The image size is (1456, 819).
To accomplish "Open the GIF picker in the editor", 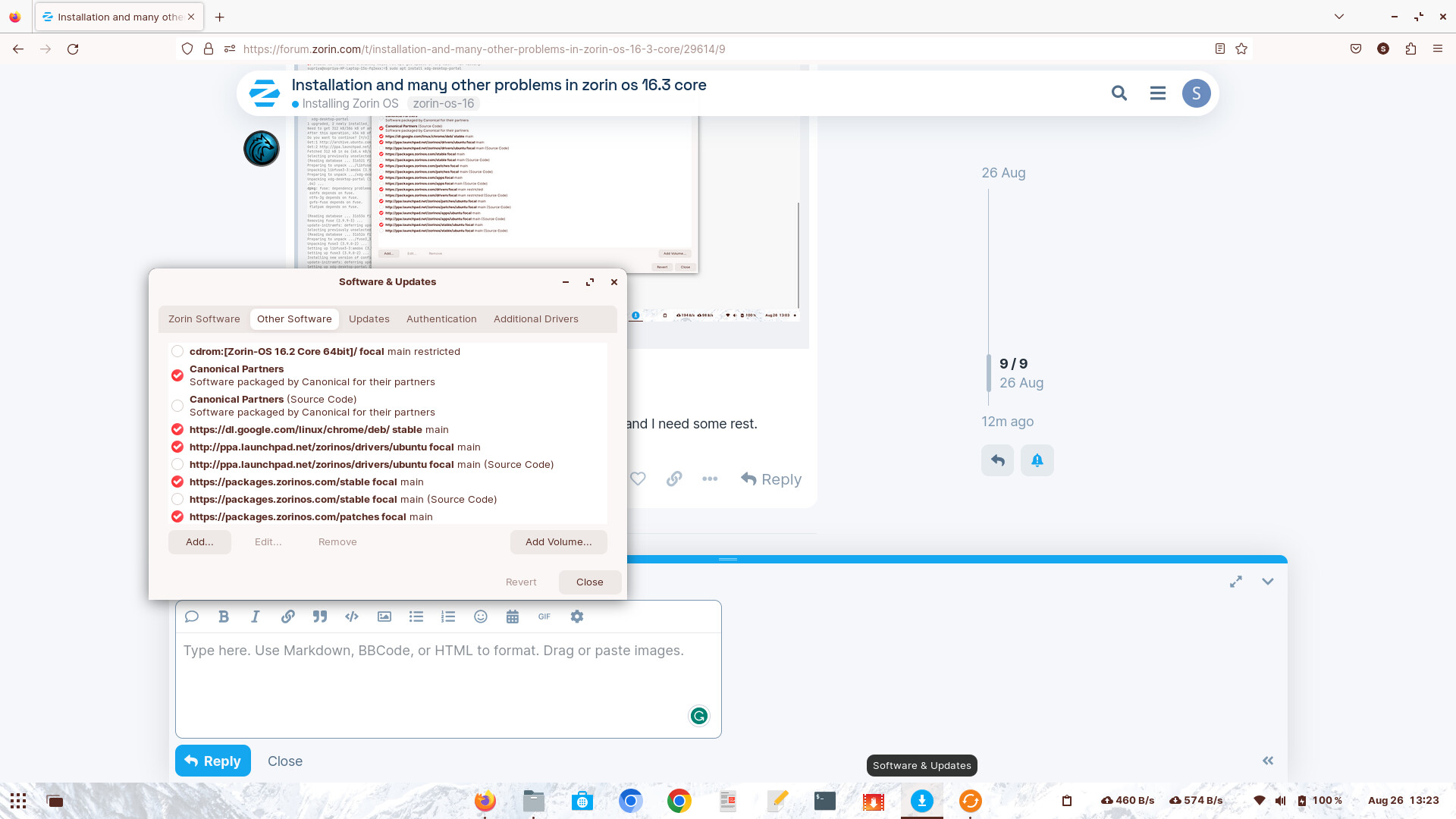I will tap(544, 617).
